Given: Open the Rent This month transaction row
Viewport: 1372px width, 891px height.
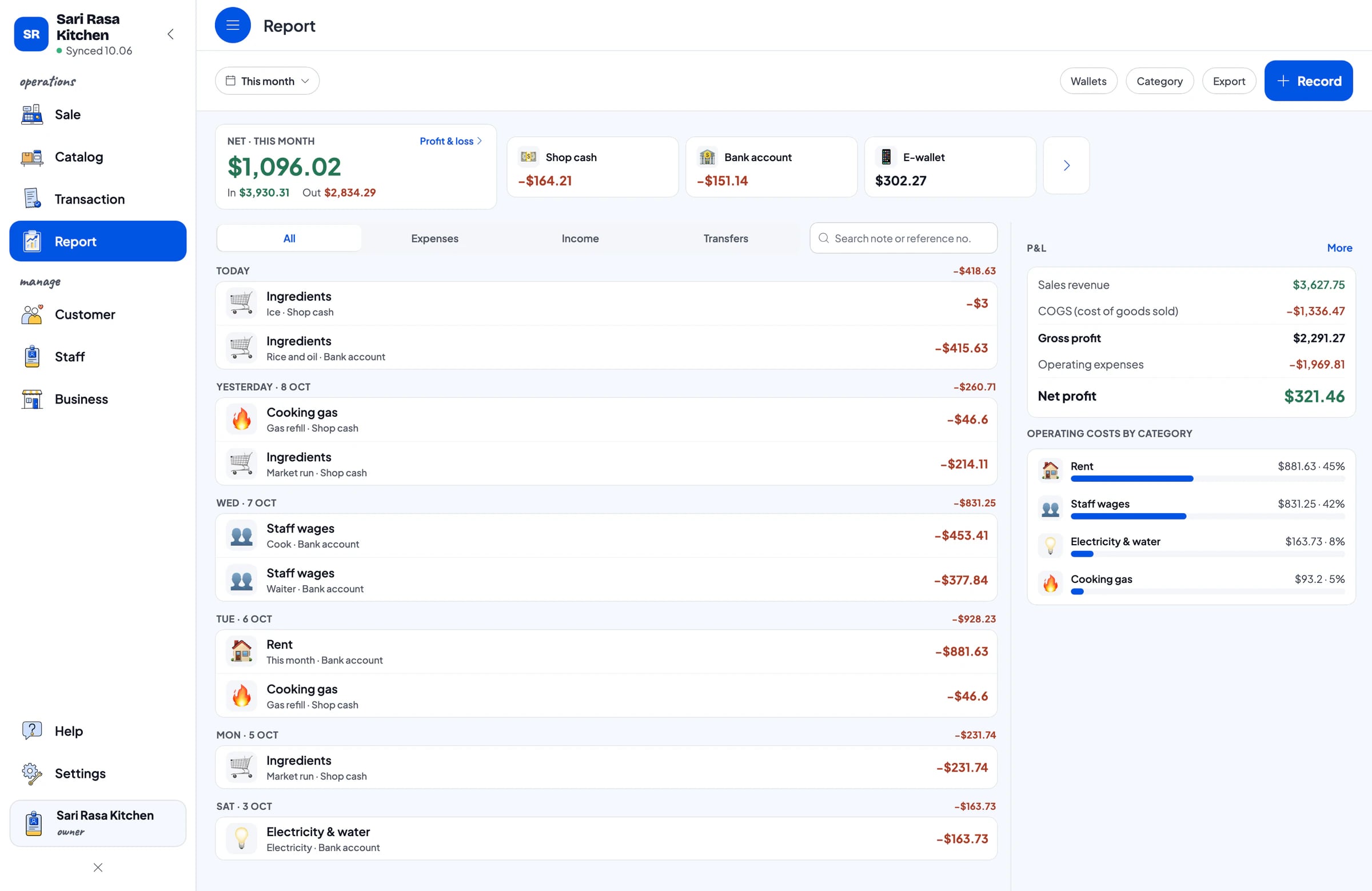Looking at the screenshot, I should point(606,652).
